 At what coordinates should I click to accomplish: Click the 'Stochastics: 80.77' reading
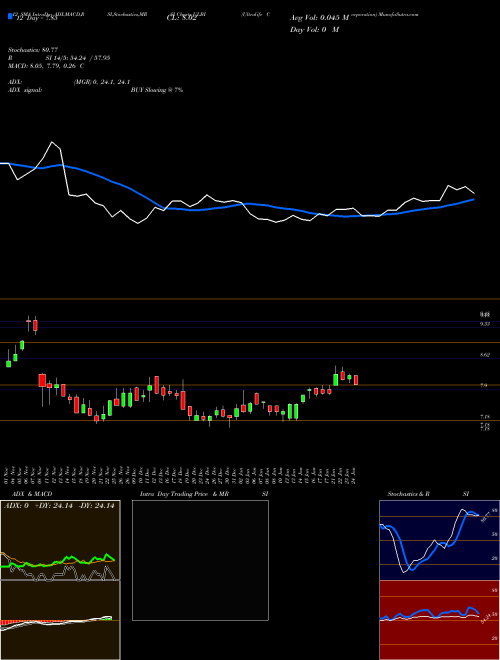[x=32, y=50]
